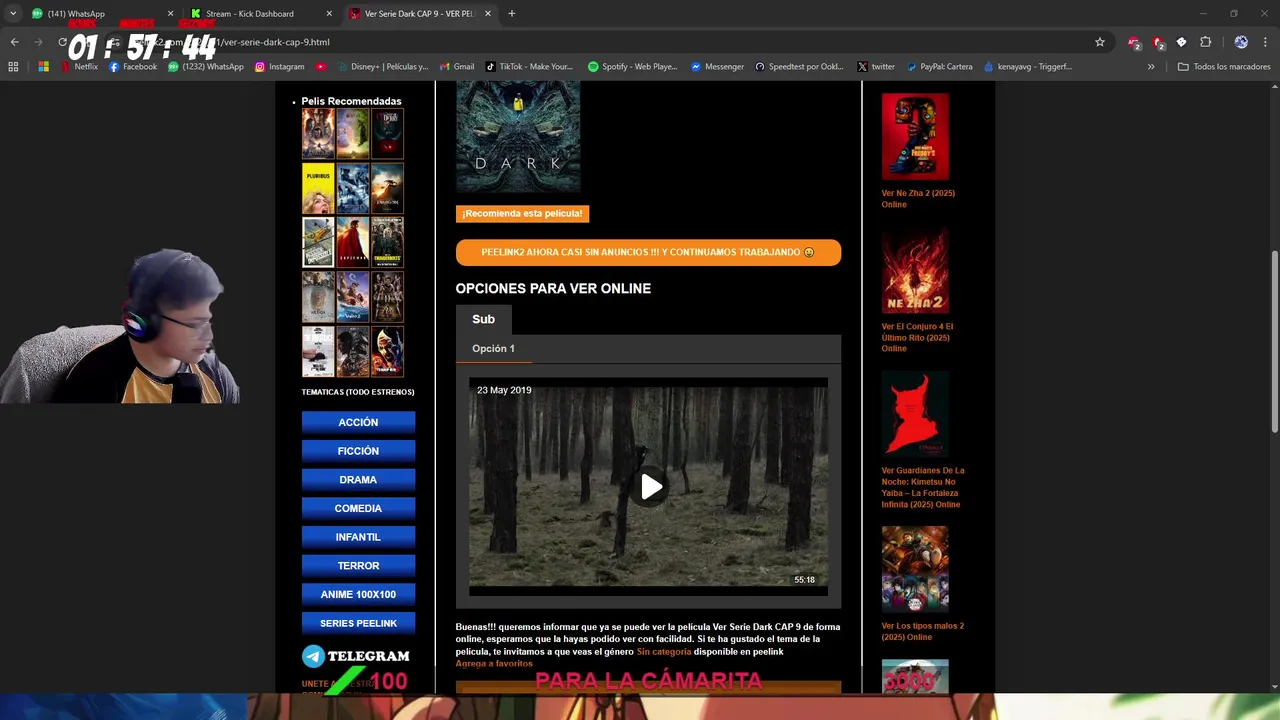1280x720 pixels.
Task: Open Ver Ne Zha 2 (2025) Online link
Action: point(918,198)
